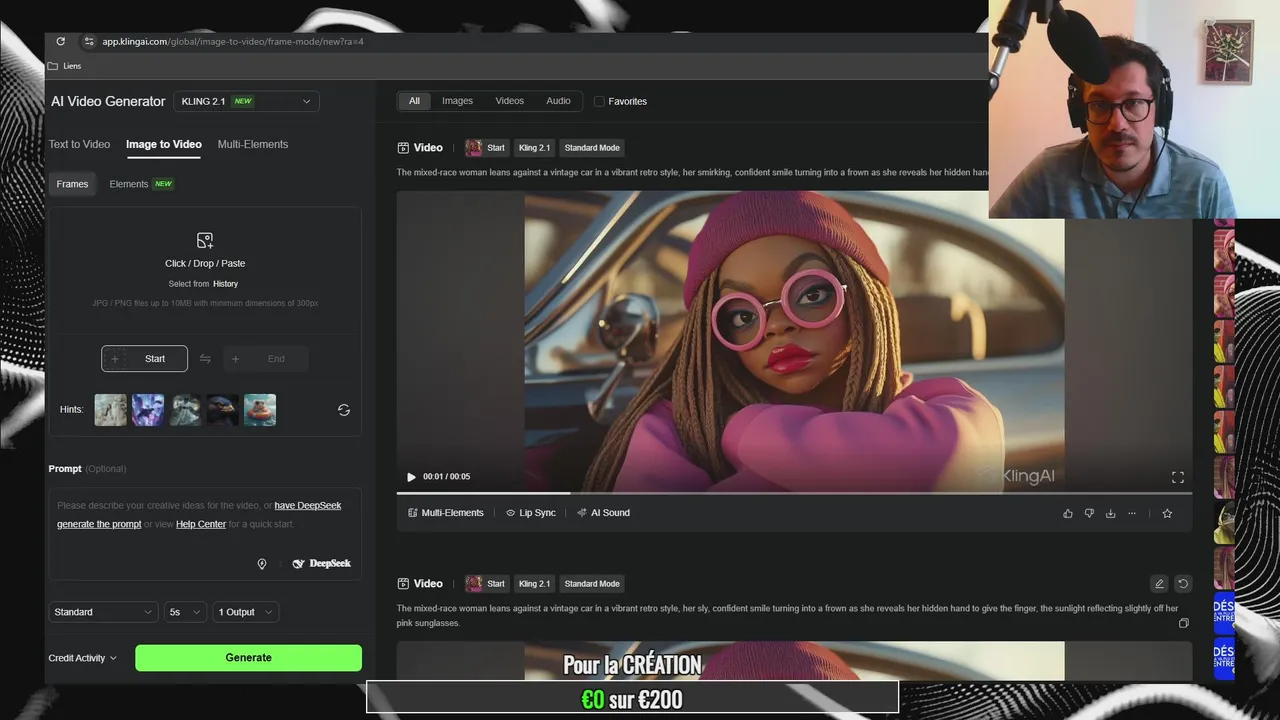Viewport: 1280px width, 720px height.
Task: Seek along the video progress bar
Action: [x=794, y=493]
